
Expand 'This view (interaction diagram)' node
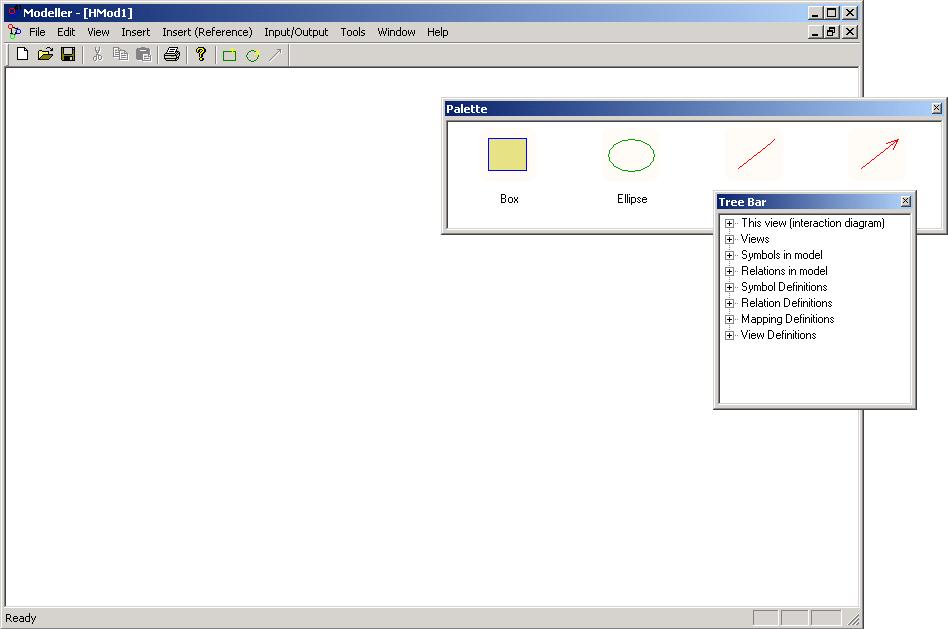pyautogui.click(x=729, y=223)
